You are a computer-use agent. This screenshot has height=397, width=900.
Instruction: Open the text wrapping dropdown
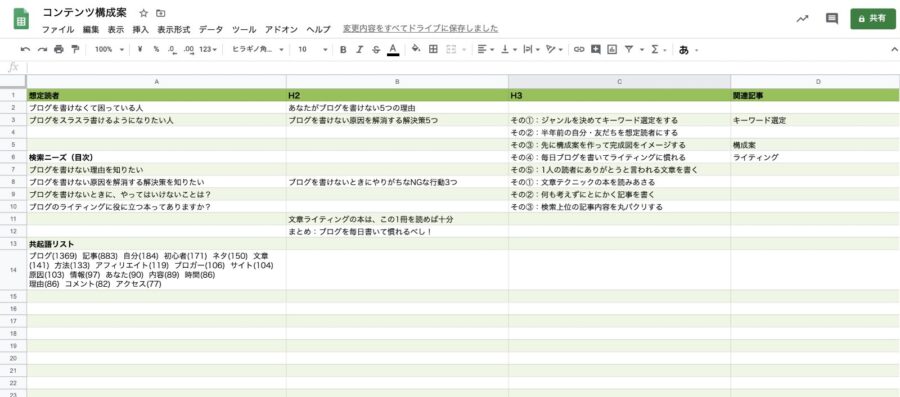pyautogui.click(x=532, y=50)
